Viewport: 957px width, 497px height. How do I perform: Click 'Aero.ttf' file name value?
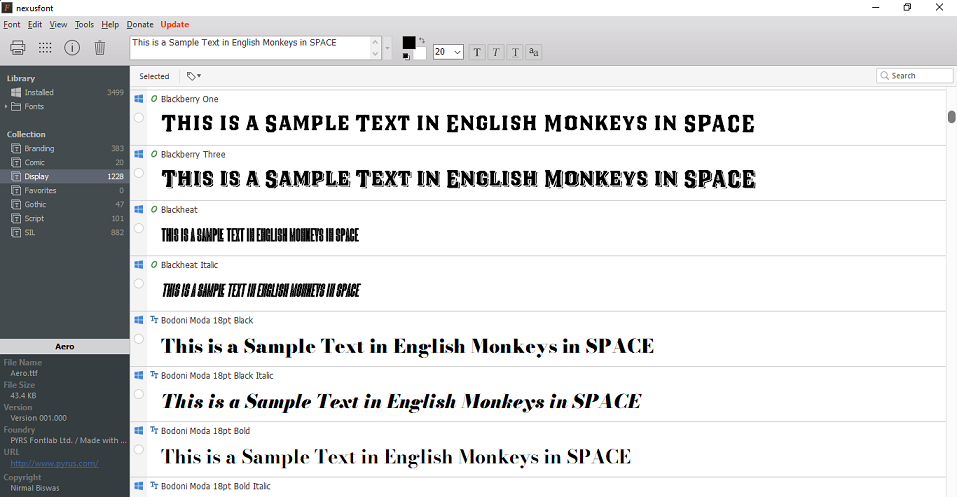(x=24, y=373)
